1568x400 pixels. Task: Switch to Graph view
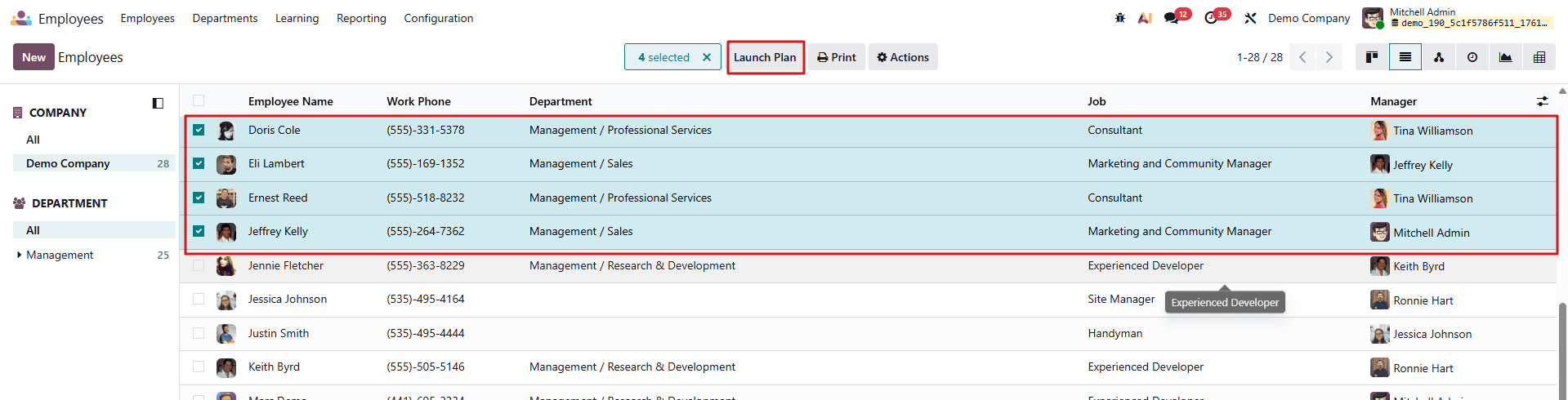click(1506, 57)
